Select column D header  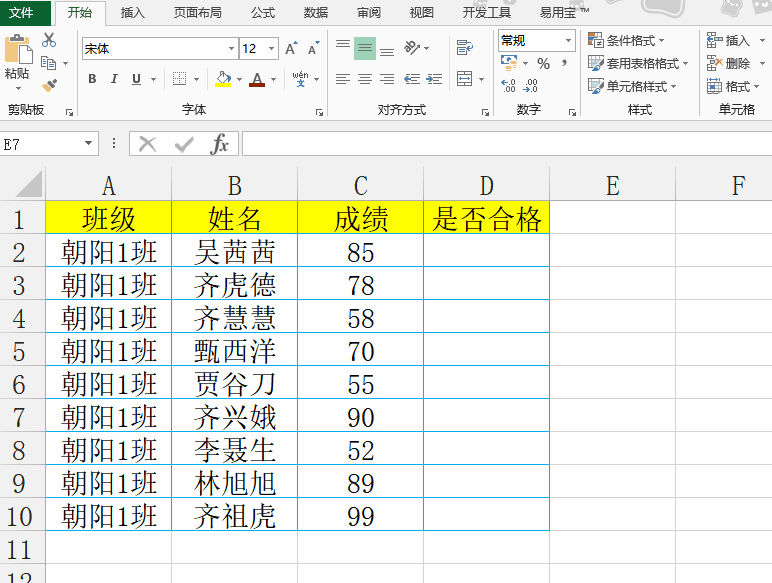click(x=486, y=186)
